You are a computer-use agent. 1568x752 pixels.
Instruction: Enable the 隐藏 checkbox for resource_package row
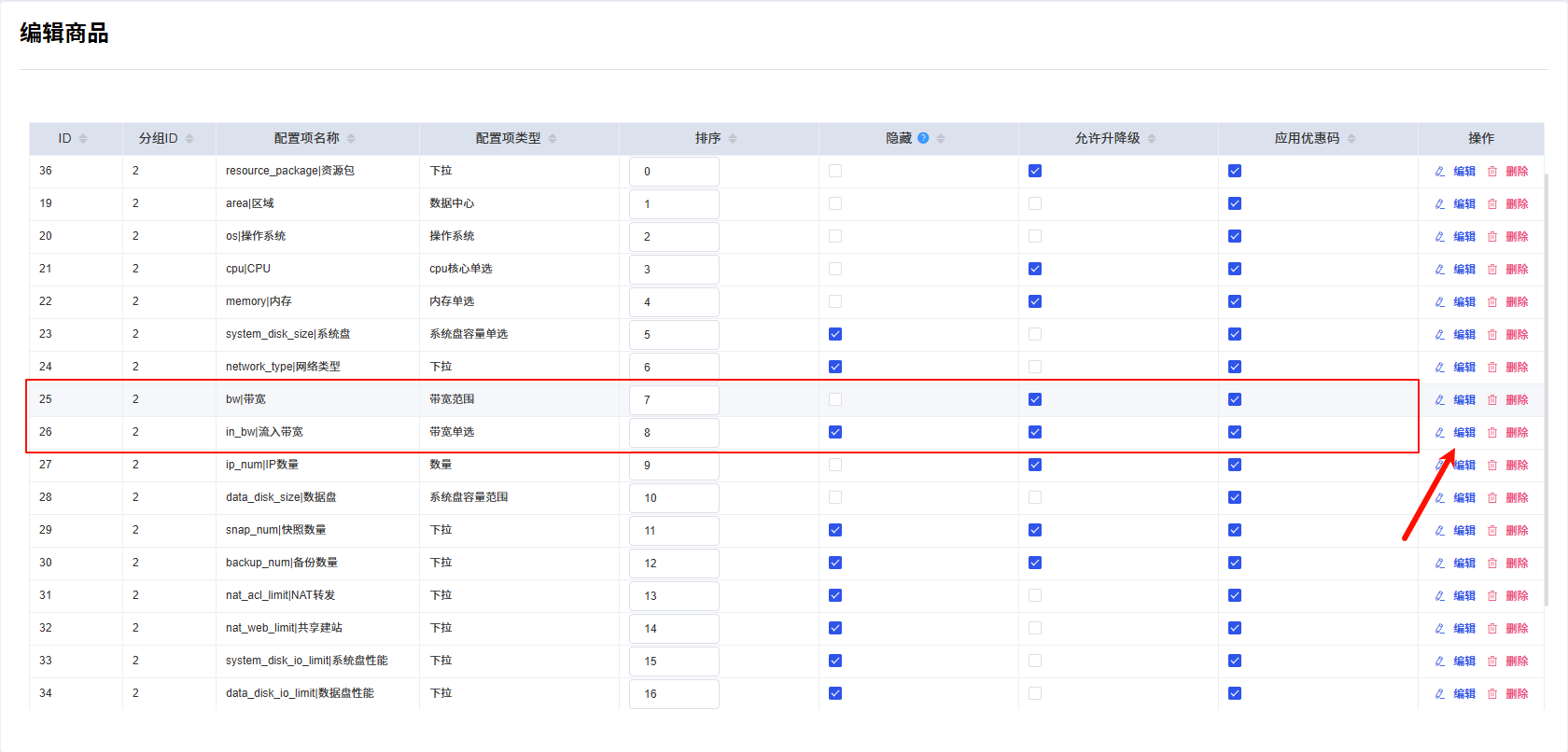point(835,171)
